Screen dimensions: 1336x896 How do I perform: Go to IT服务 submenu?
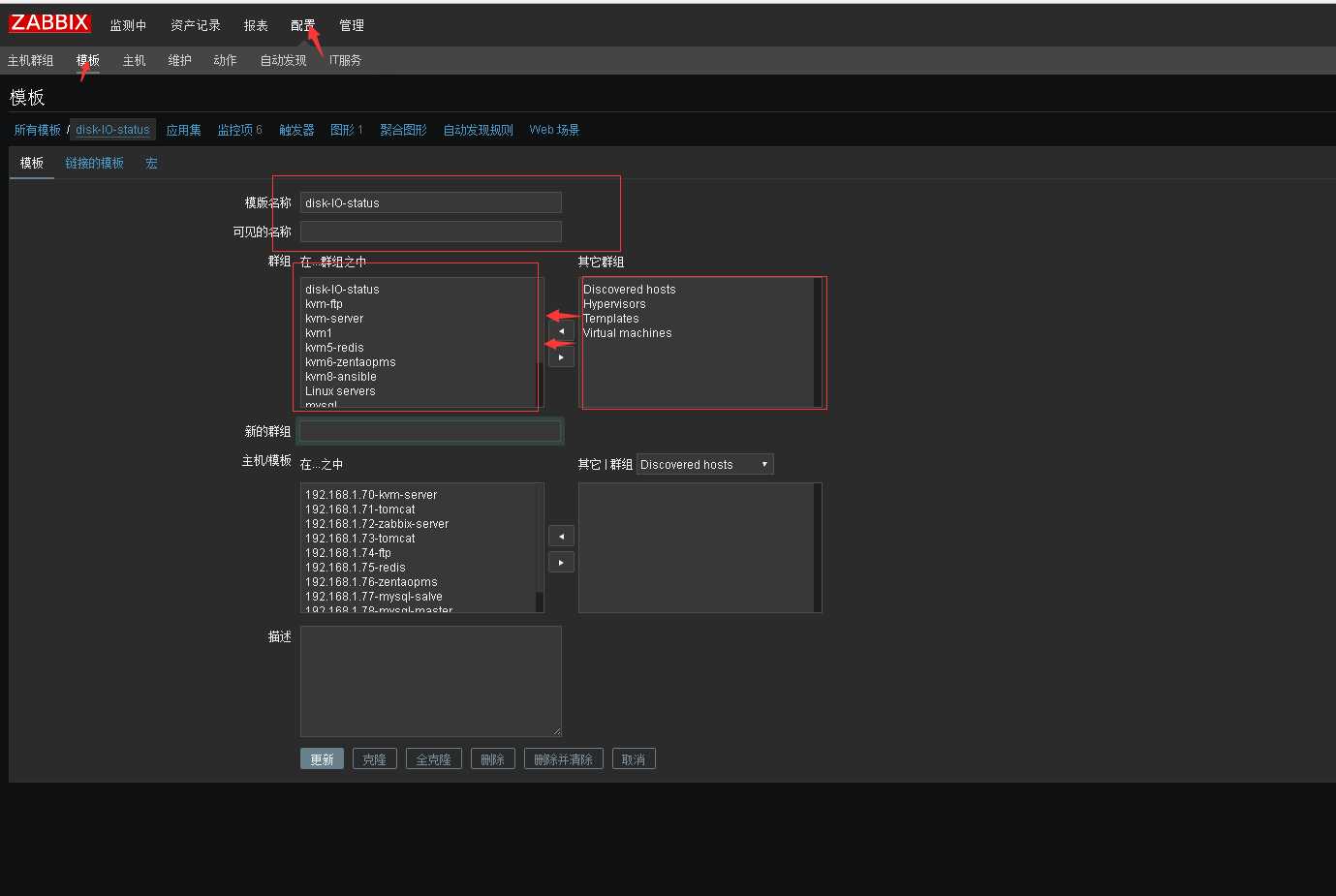click(345, 60)
